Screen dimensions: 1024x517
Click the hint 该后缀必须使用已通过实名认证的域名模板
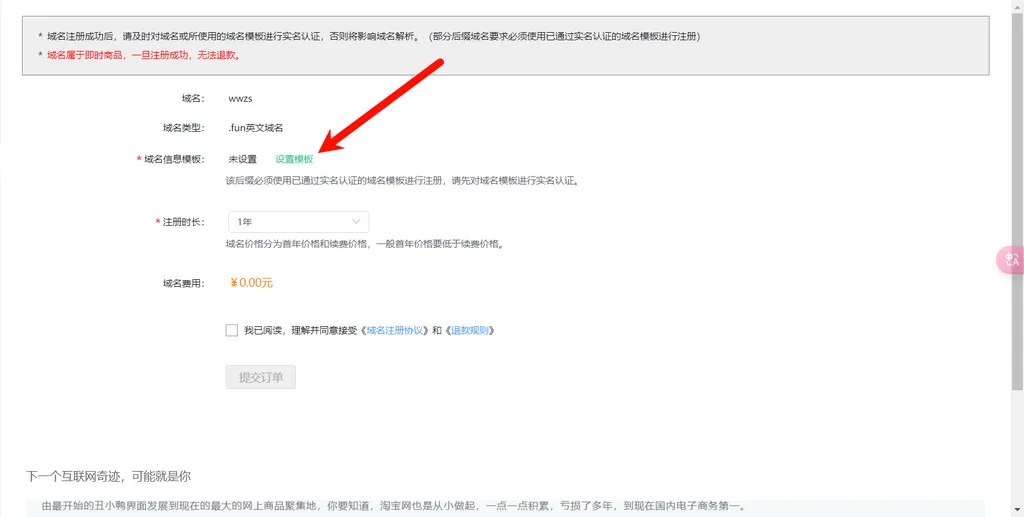point(402,181)
